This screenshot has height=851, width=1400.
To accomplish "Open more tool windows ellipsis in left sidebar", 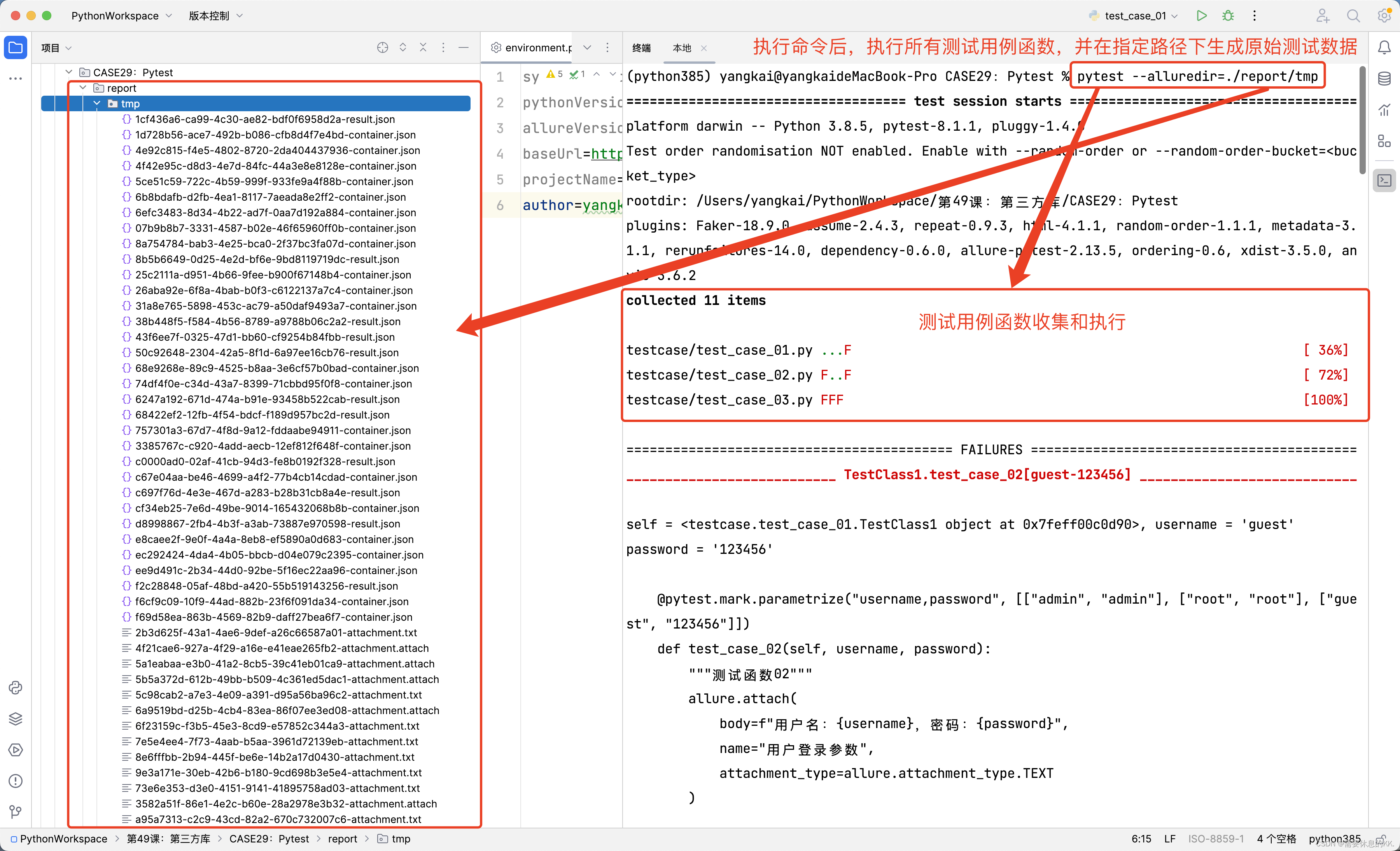I will [x=15, y=79].
